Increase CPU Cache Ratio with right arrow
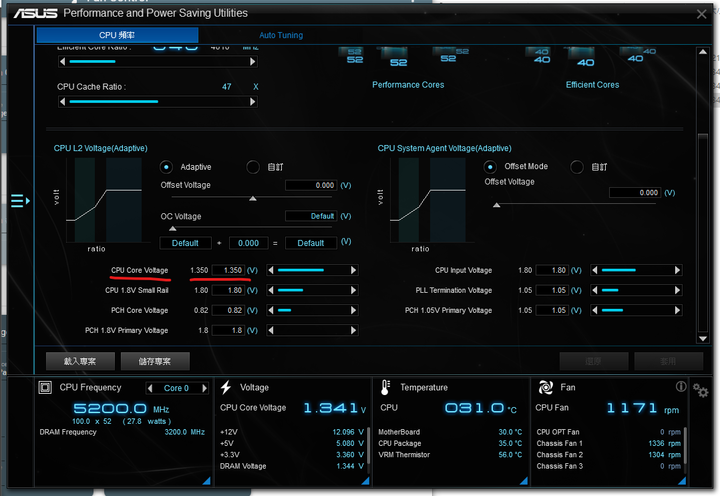 (x=253, y=101)
